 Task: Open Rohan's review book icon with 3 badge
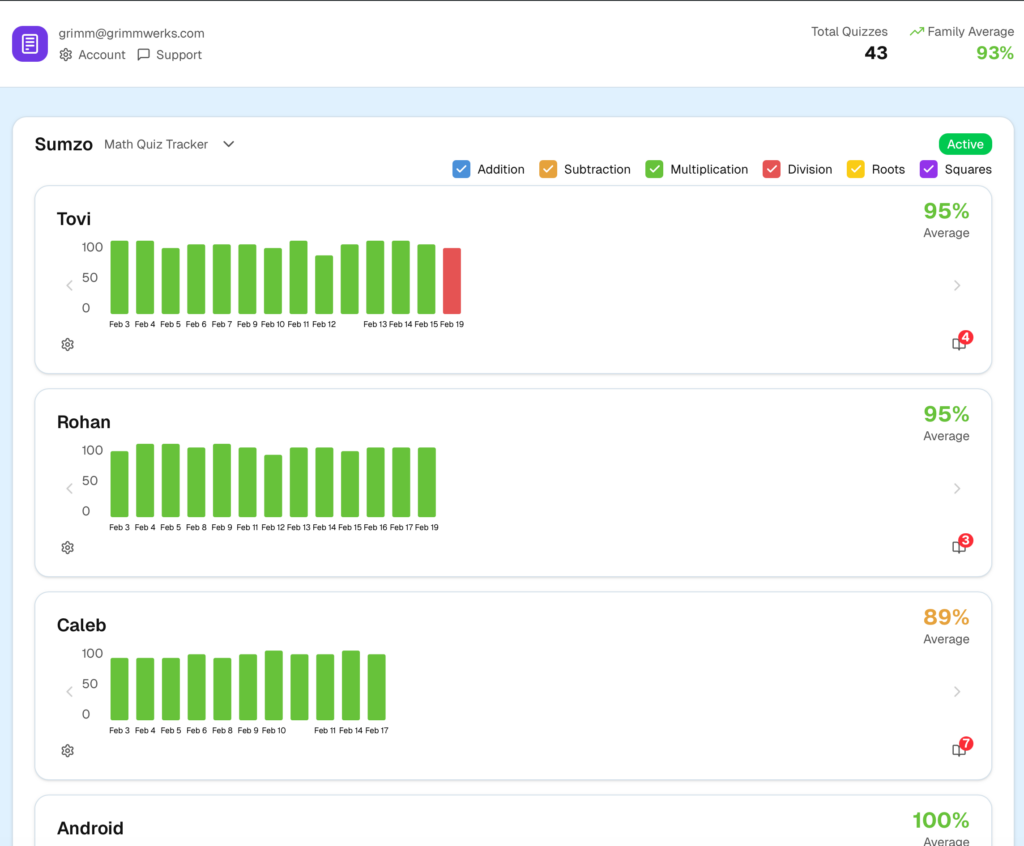pos(959,547)
